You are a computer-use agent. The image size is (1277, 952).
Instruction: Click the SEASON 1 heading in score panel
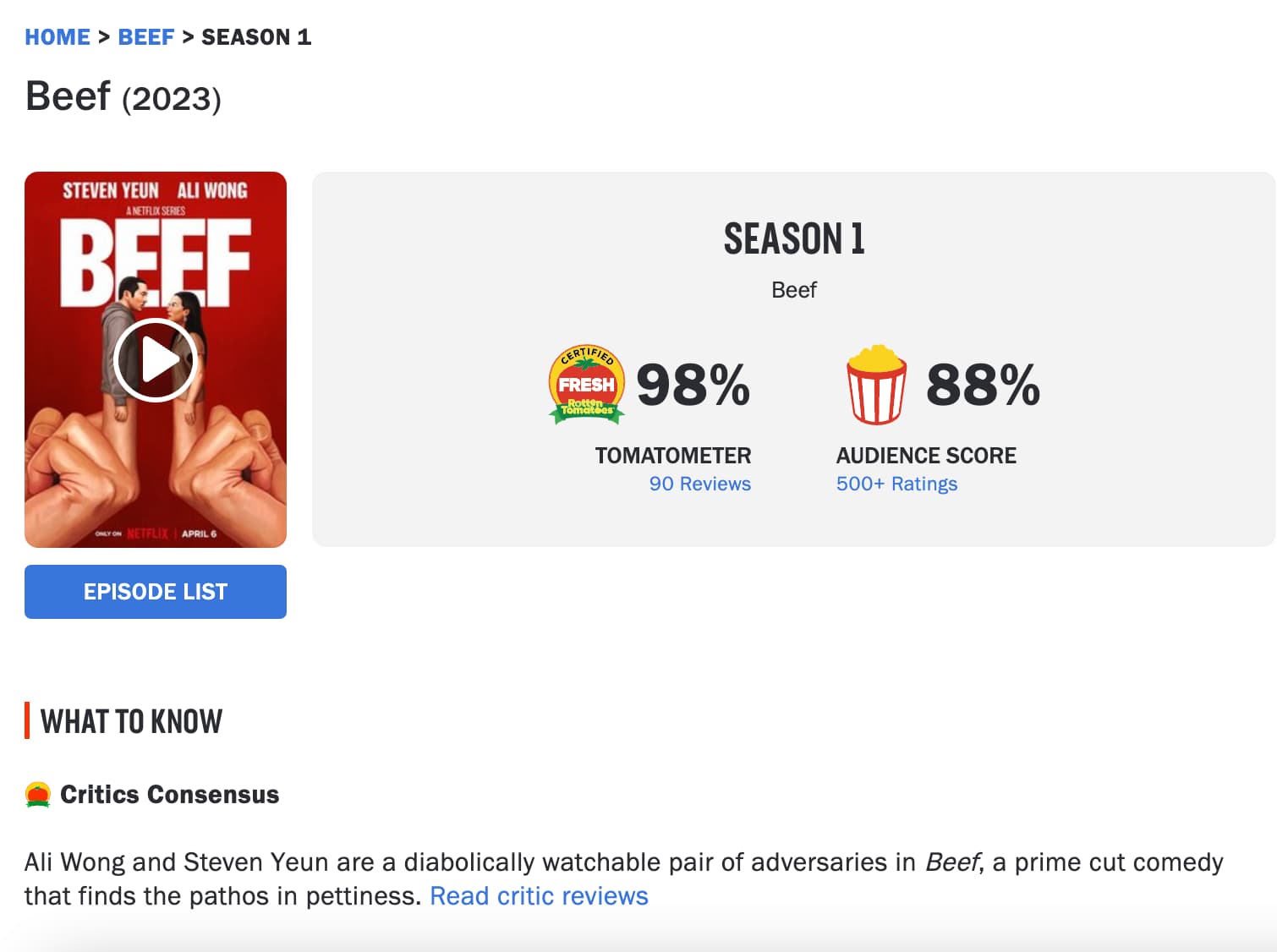click(x=793, y=239)
